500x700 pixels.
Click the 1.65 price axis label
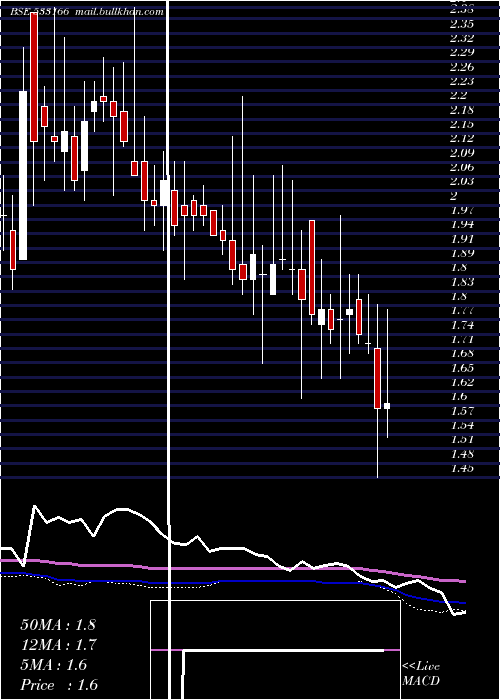[x=462, y=368]
